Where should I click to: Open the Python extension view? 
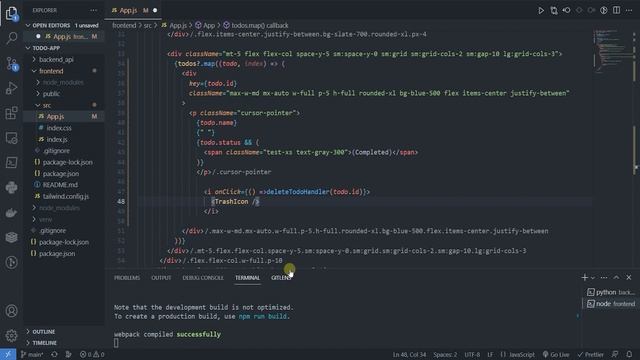11,187
